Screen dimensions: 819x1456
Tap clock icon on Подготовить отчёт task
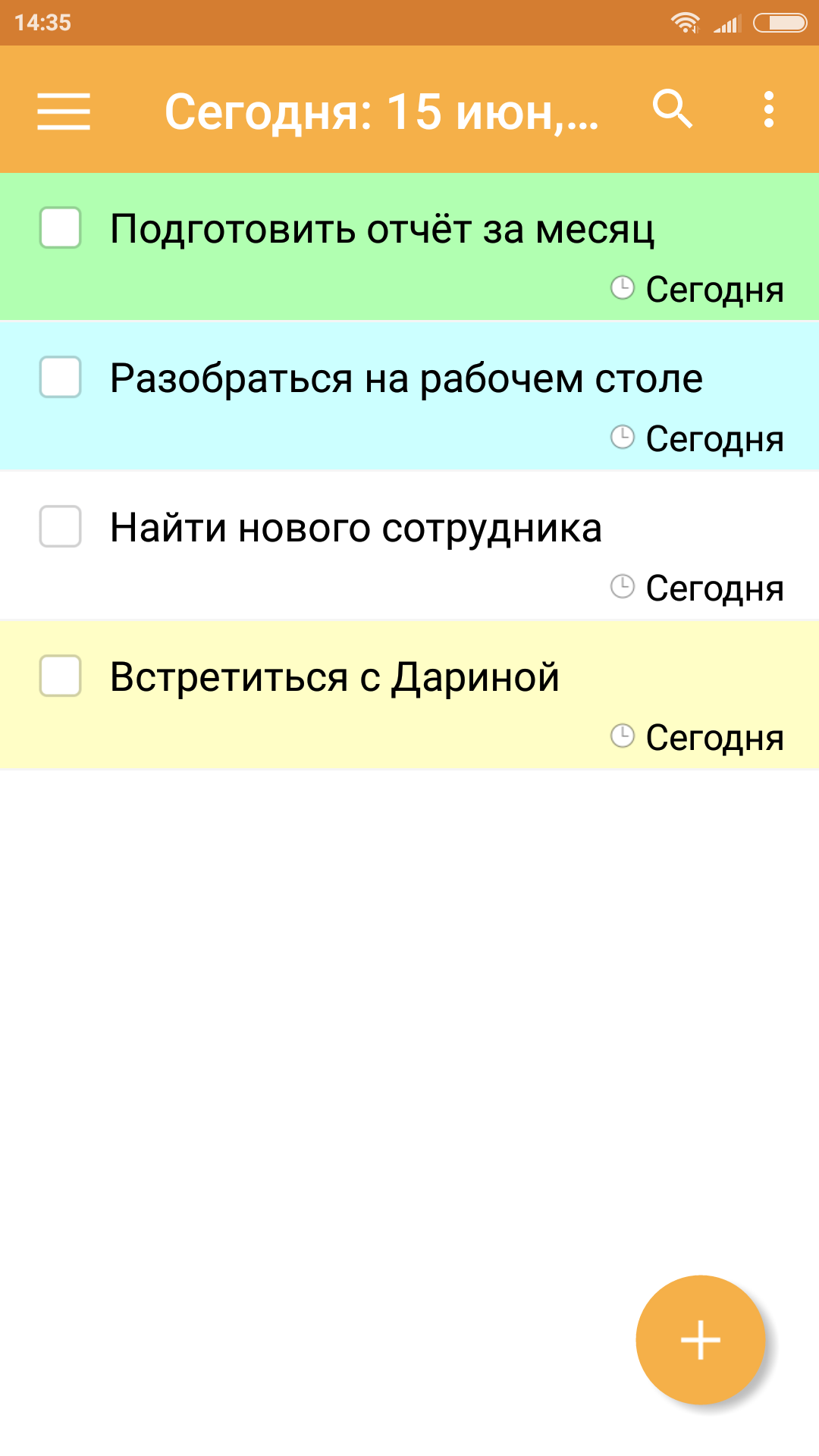point(623,288)
